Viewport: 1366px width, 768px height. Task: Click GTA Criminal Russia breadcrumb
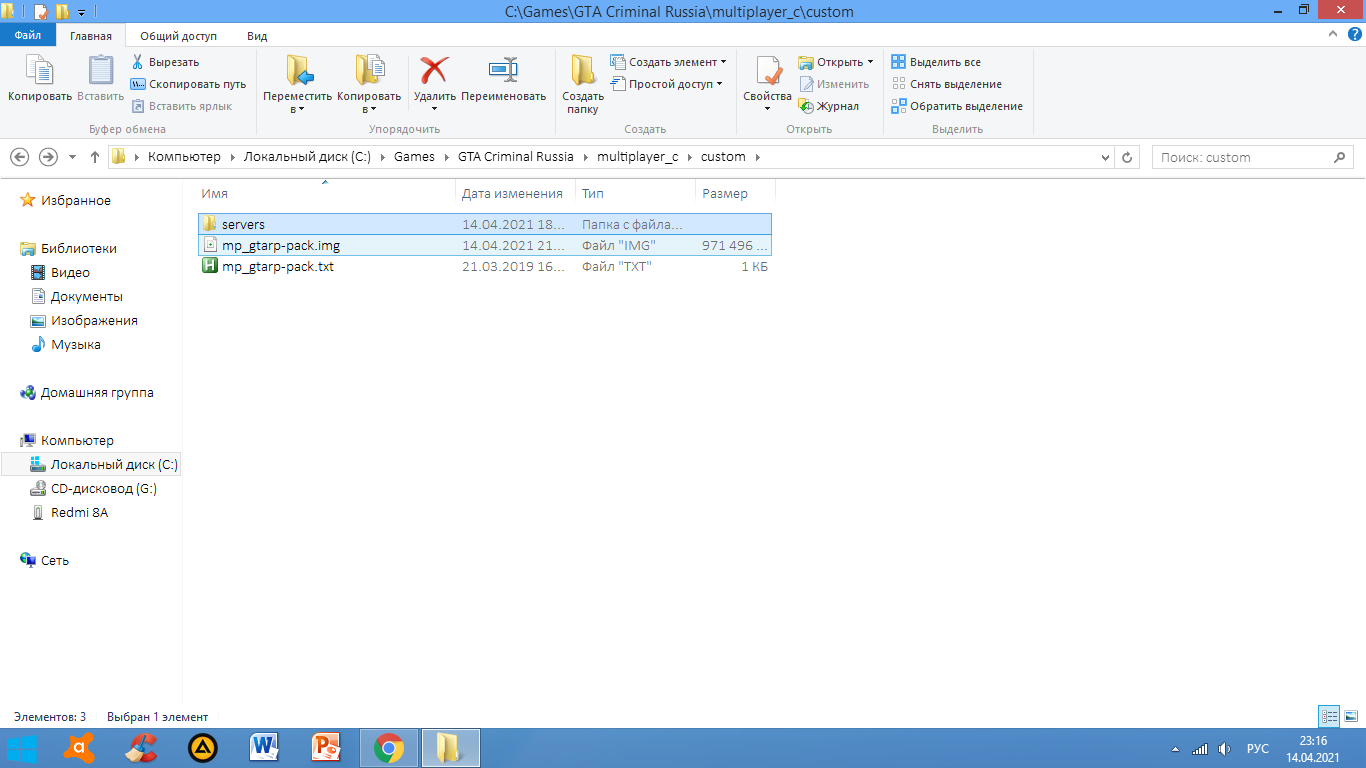516,157
